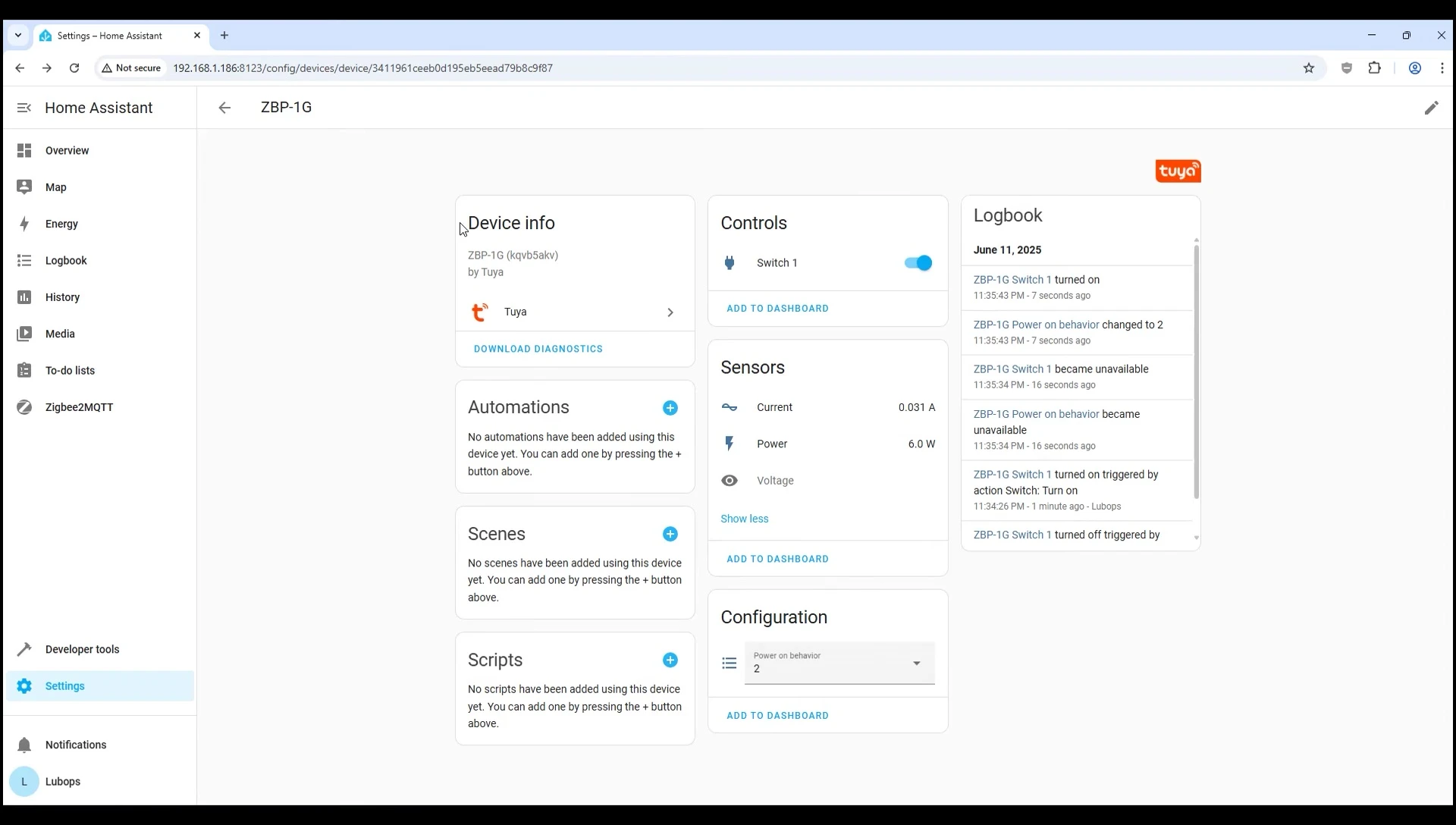
Task: Open the browser extensions puzzle icon
Action: (1375, 68)
